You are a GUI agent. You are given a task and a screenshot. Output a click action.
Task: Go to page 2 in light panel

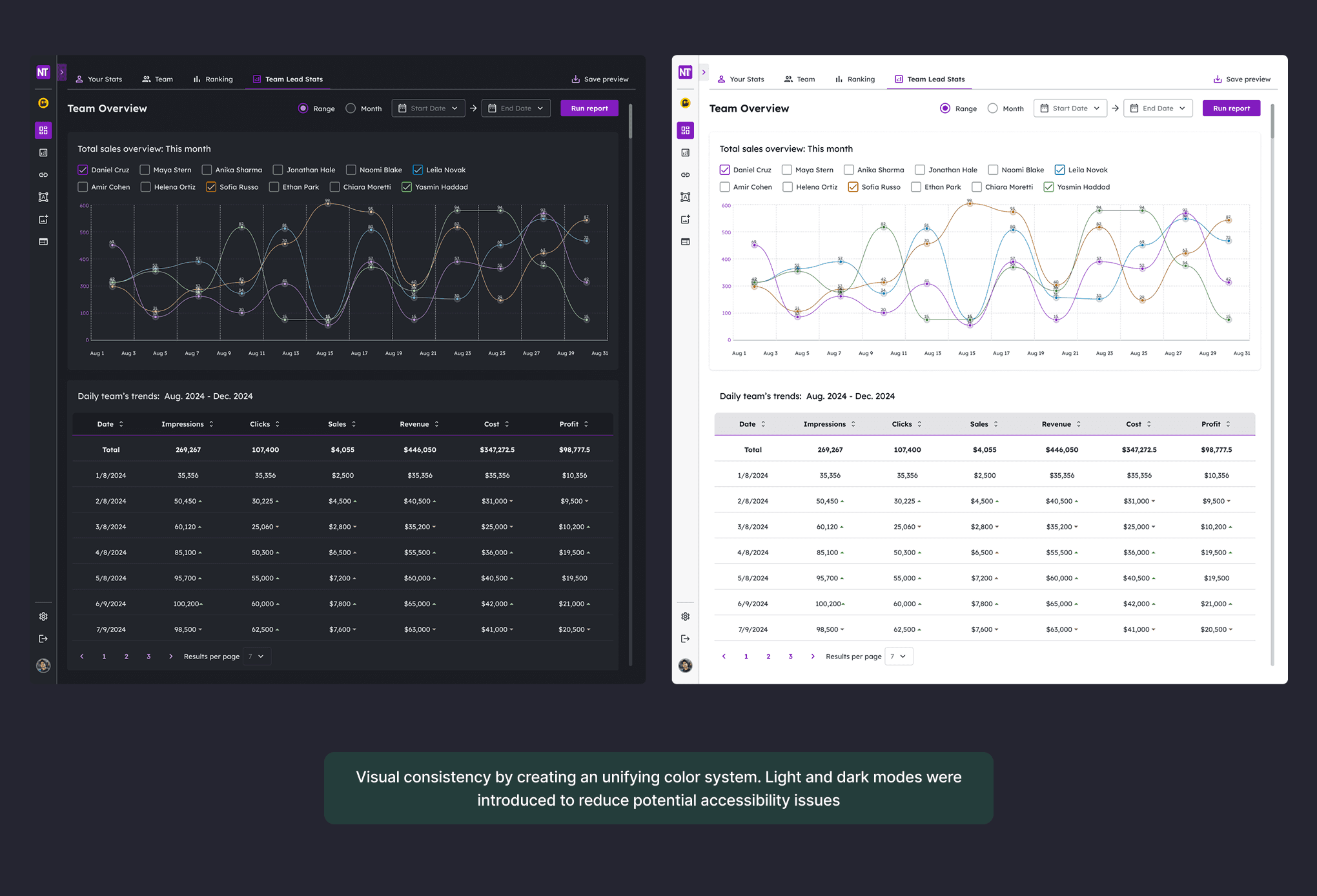pos(768,657)
